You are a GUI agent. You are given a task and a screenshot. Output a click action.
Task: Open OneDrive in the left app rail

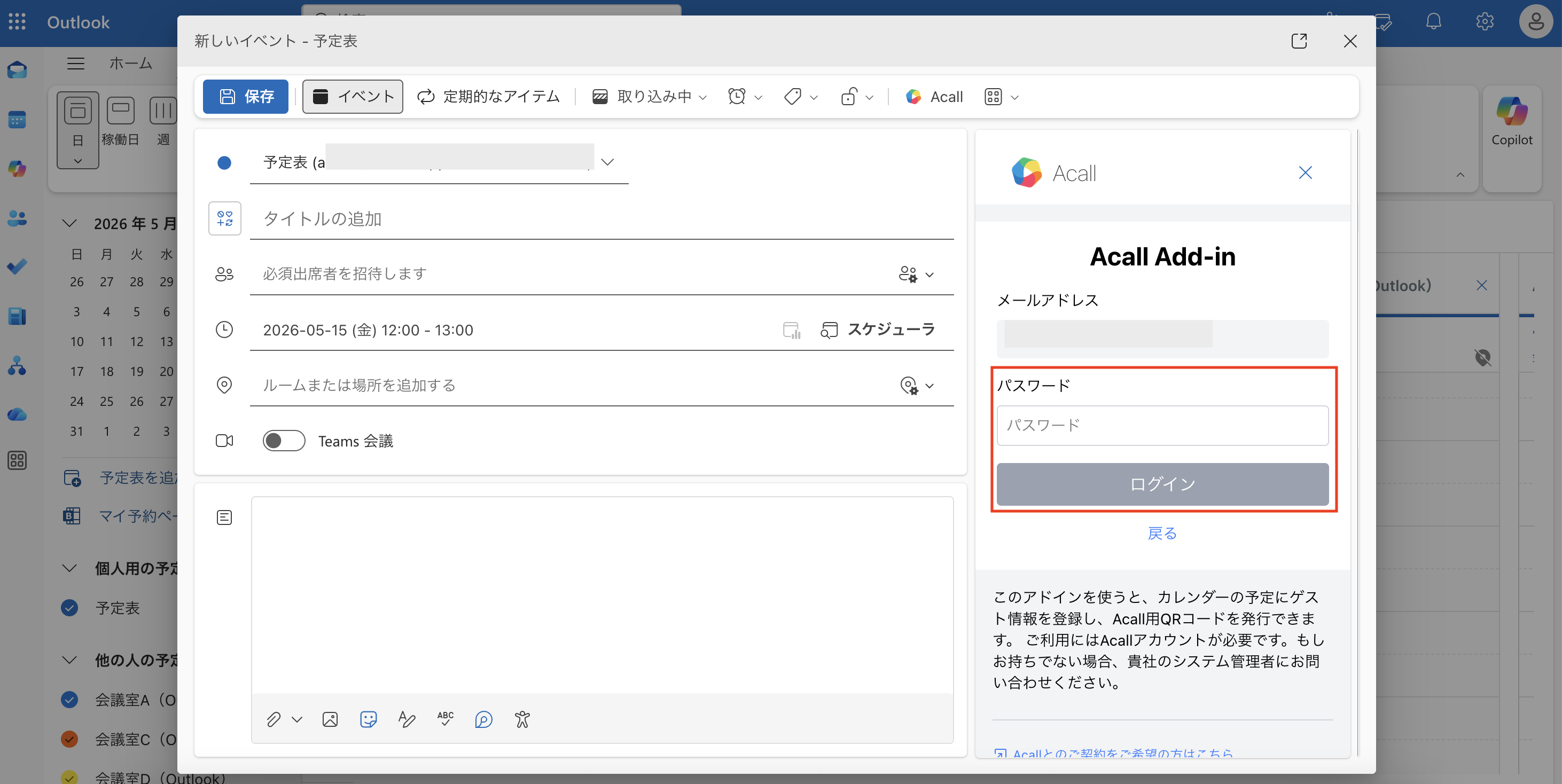point(17,415)
